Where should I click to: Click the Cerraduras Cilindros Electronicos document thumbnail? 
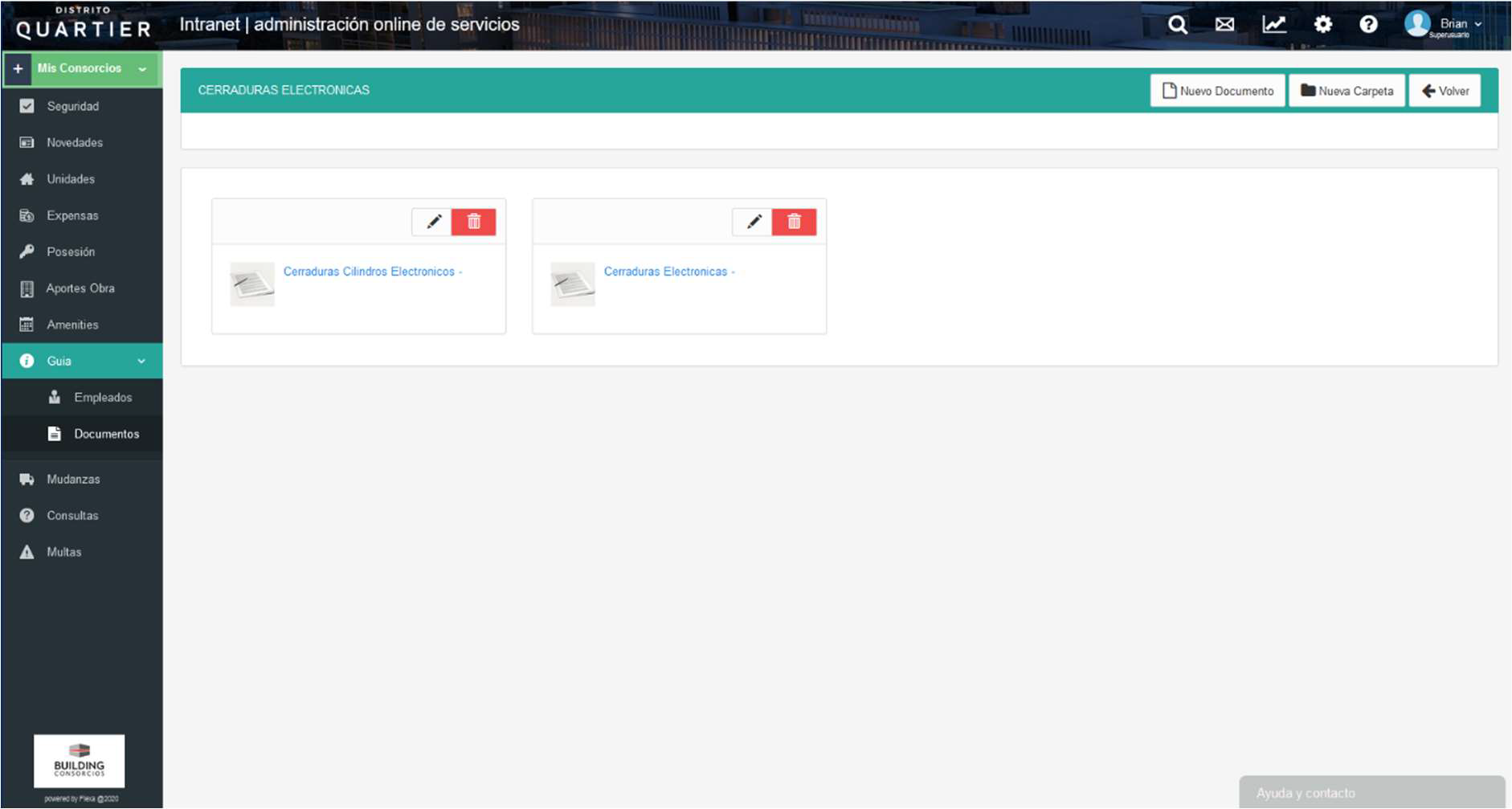click(251, 283)
